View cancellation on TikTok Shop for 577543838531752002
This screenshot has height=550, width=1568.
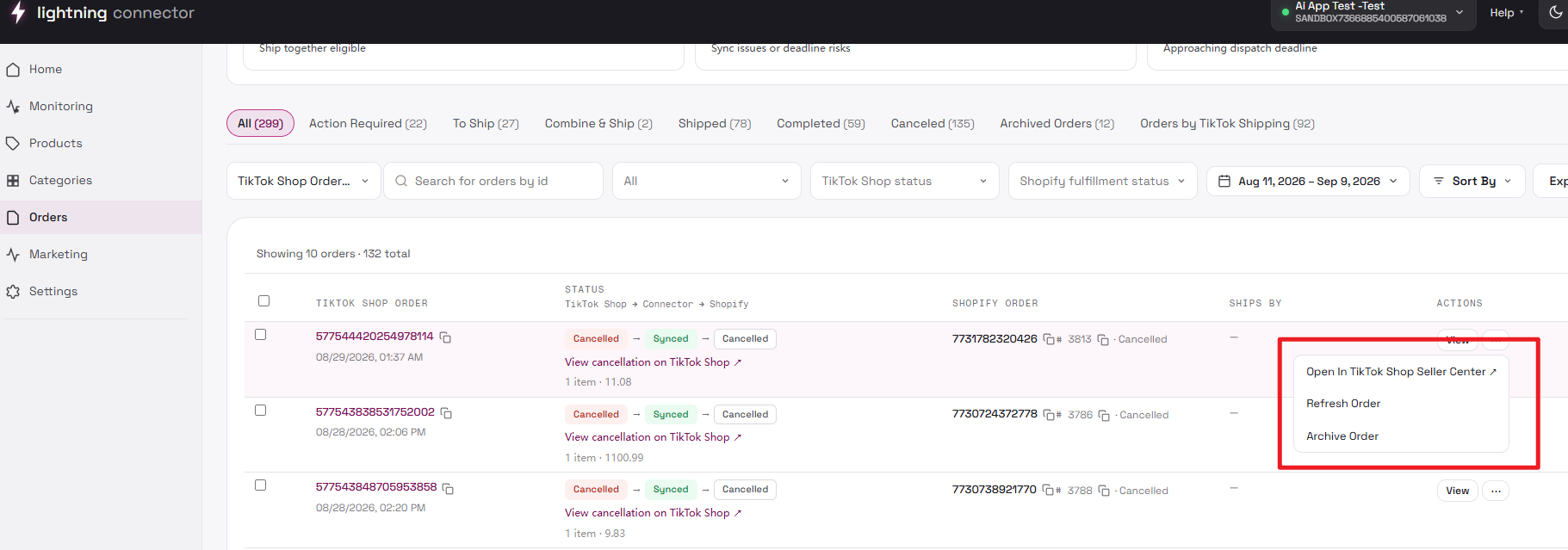pyautogui.click(x=653, y=437)
